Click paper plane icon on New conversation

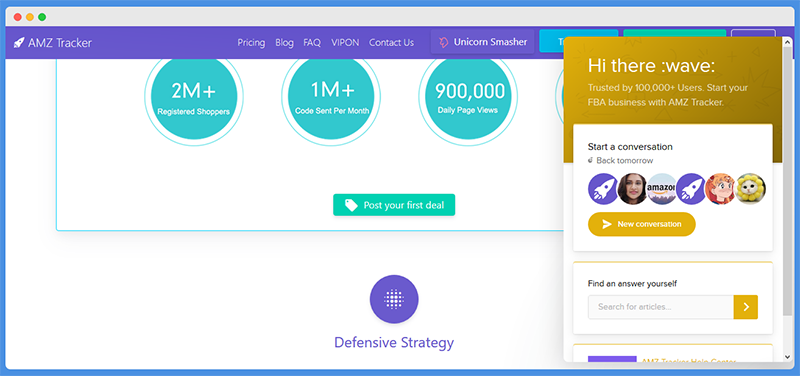tap(607, 224)
